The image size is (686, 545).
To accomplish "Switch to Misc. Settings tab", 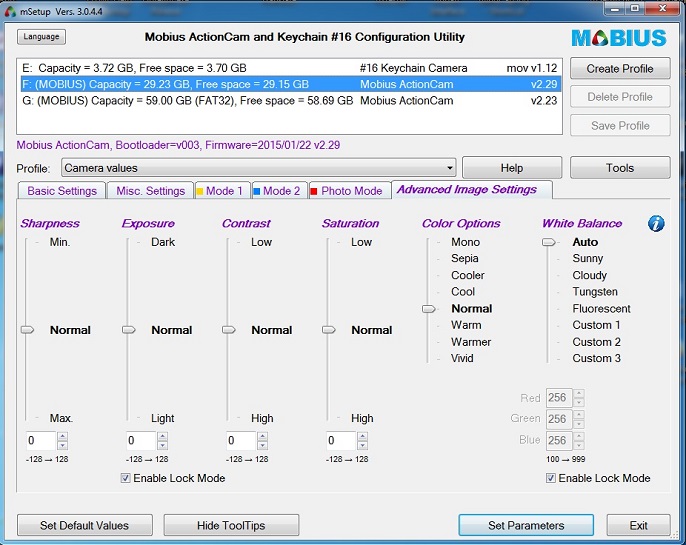I will pyautogui.click(x=150, y=191).
